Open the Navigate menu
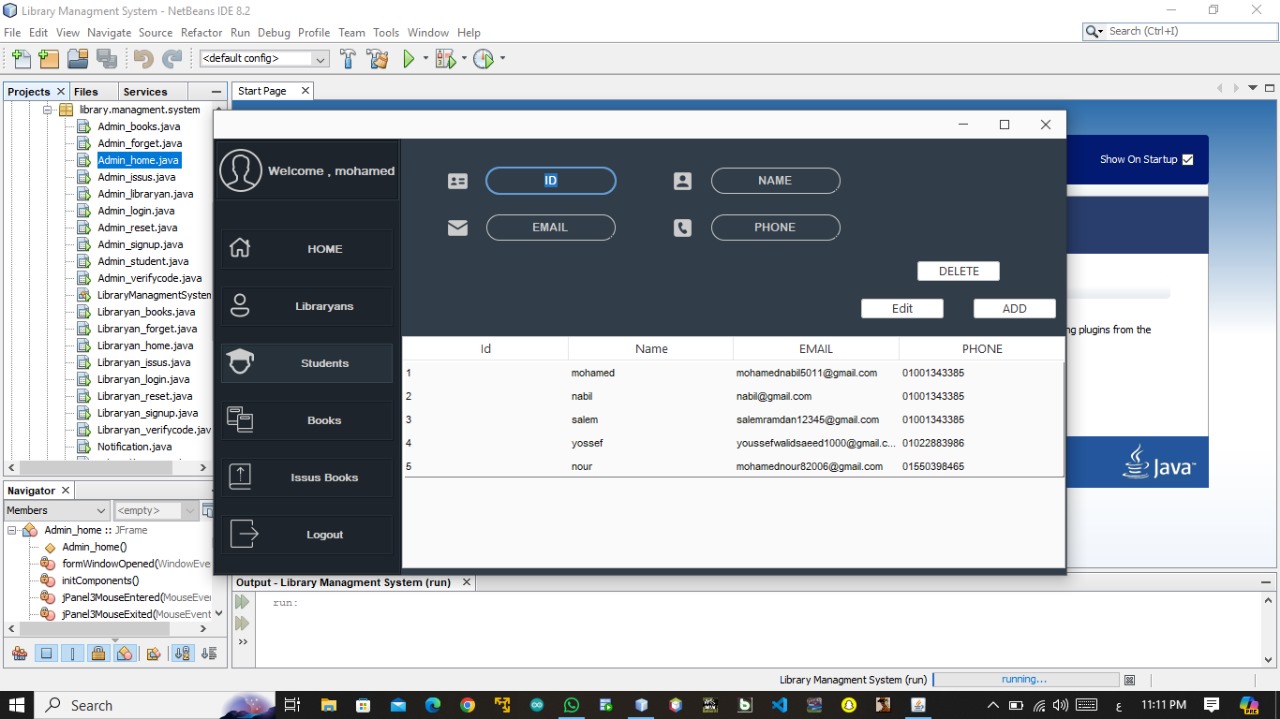The image size is (1280, 719). tap(109, 32)
